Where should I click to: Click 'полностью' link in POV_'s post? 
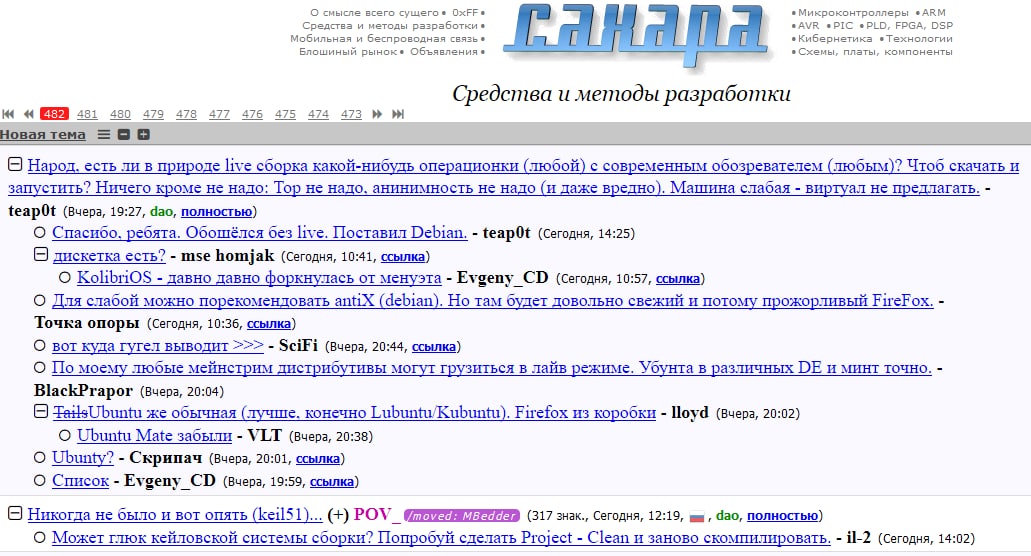coord(782,516)
